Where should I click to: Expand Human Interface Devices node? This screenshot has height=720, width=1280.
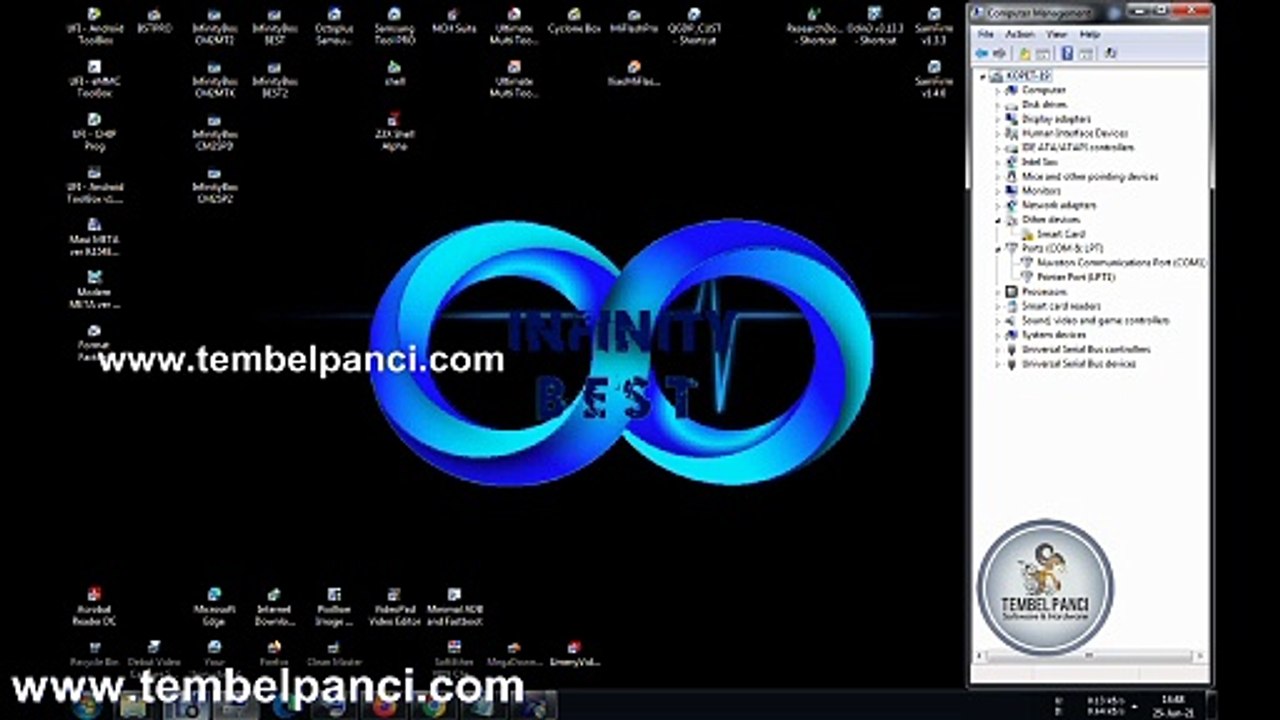pyautogui.click(x=998, y=133)
